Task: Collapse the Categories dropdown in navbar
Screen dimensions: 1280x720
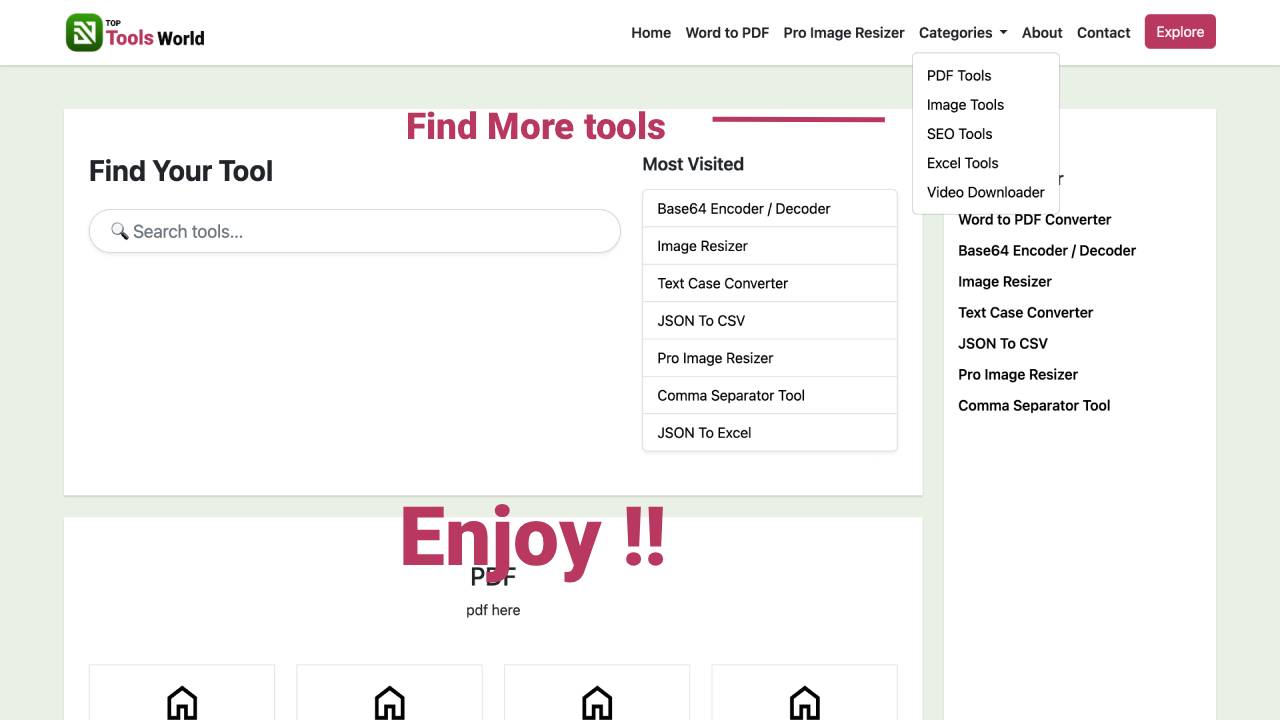Action: coord(962,32)
